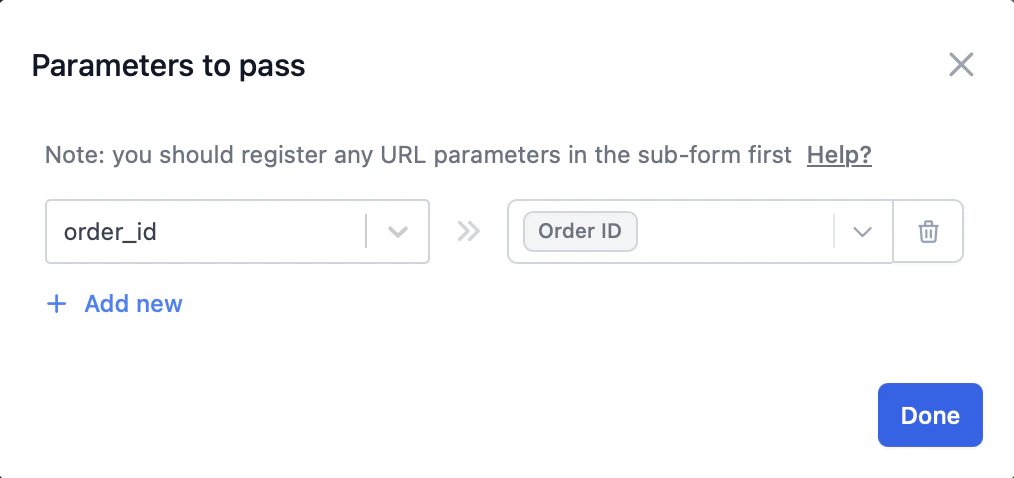Screen dimensions: 1014x478
Task: Select the Order ID tag chip
Action: [x=580, y=232]
